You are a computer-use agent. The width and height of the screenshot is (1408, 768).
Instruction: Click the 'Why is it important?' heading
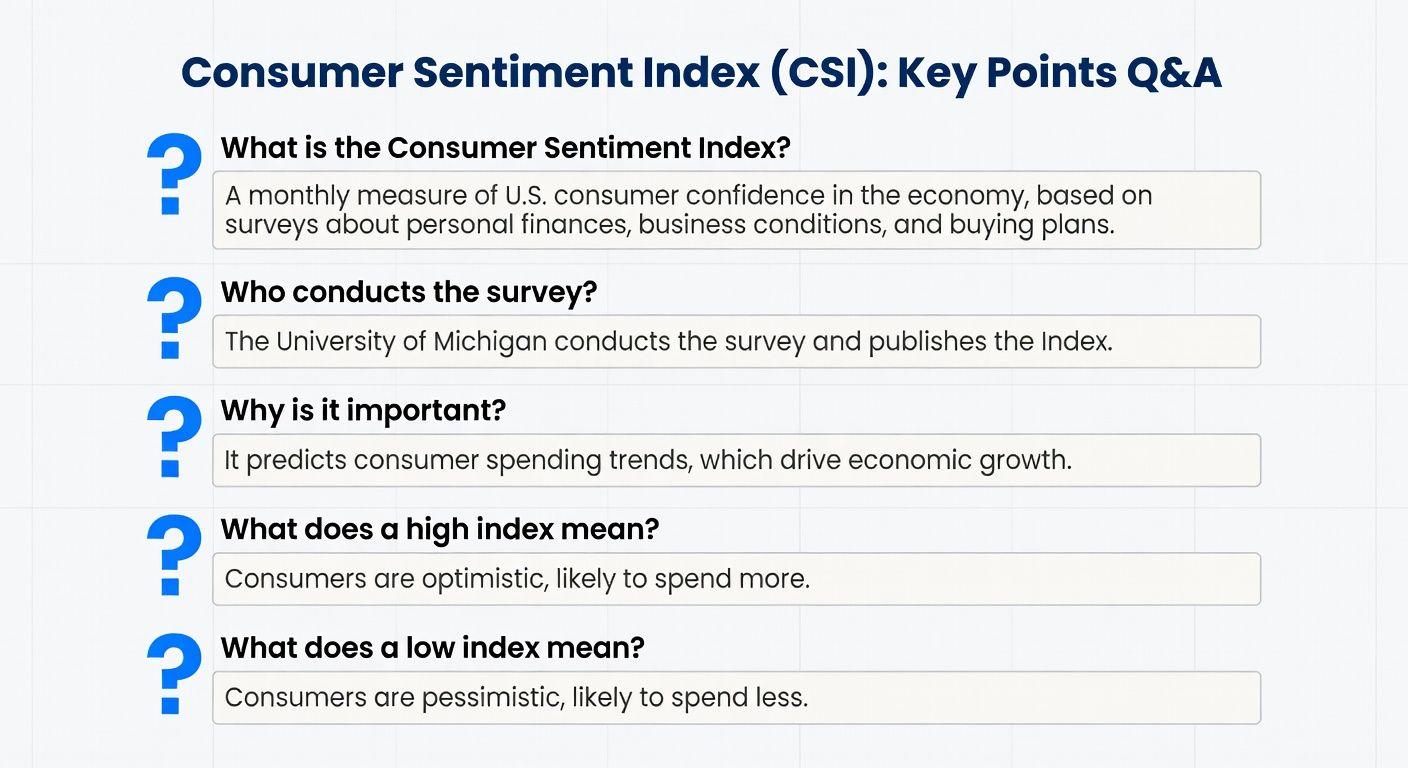point(363,411)
